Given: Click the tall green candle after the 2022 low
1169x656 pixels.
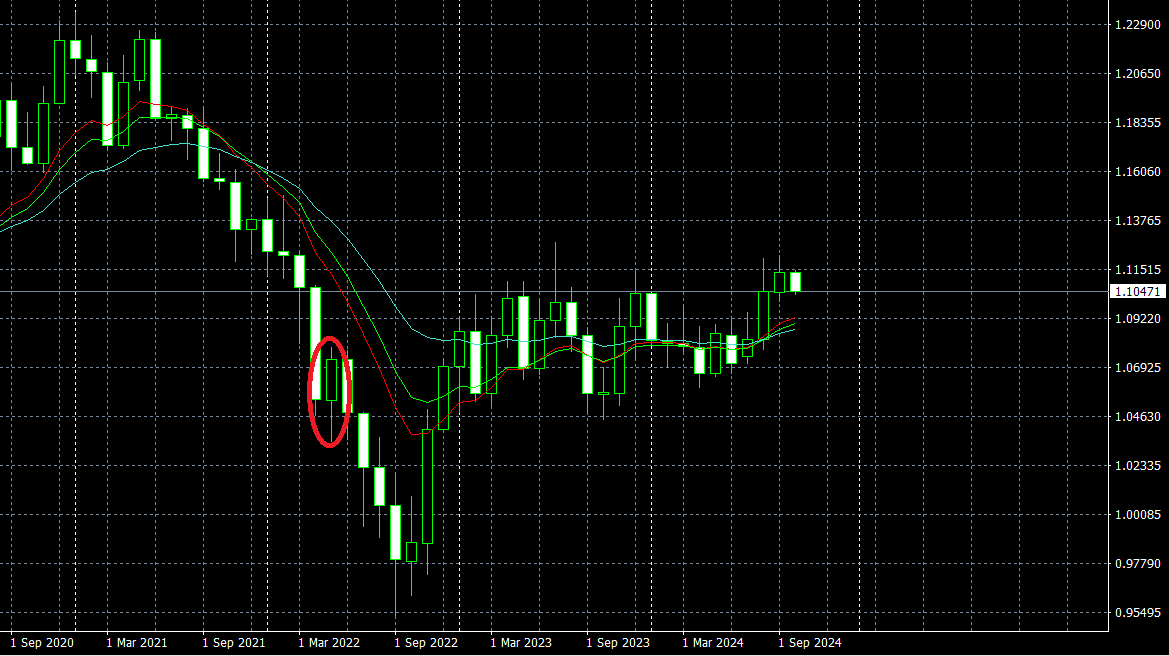Looking at the screenshot, I should tap(427, 486).
